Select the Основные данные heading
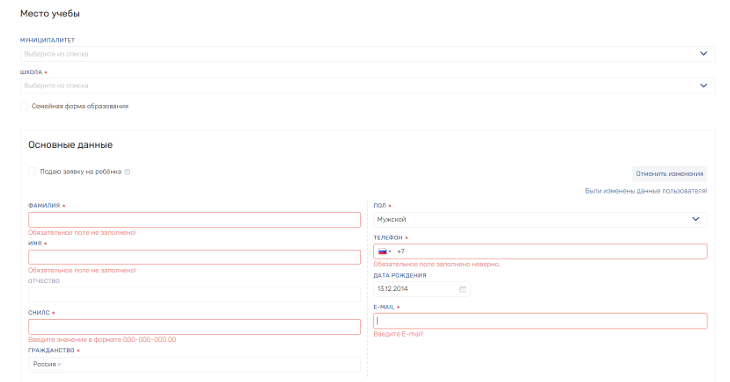This screenshot has height=382, width=730. [x=70, y=145]
